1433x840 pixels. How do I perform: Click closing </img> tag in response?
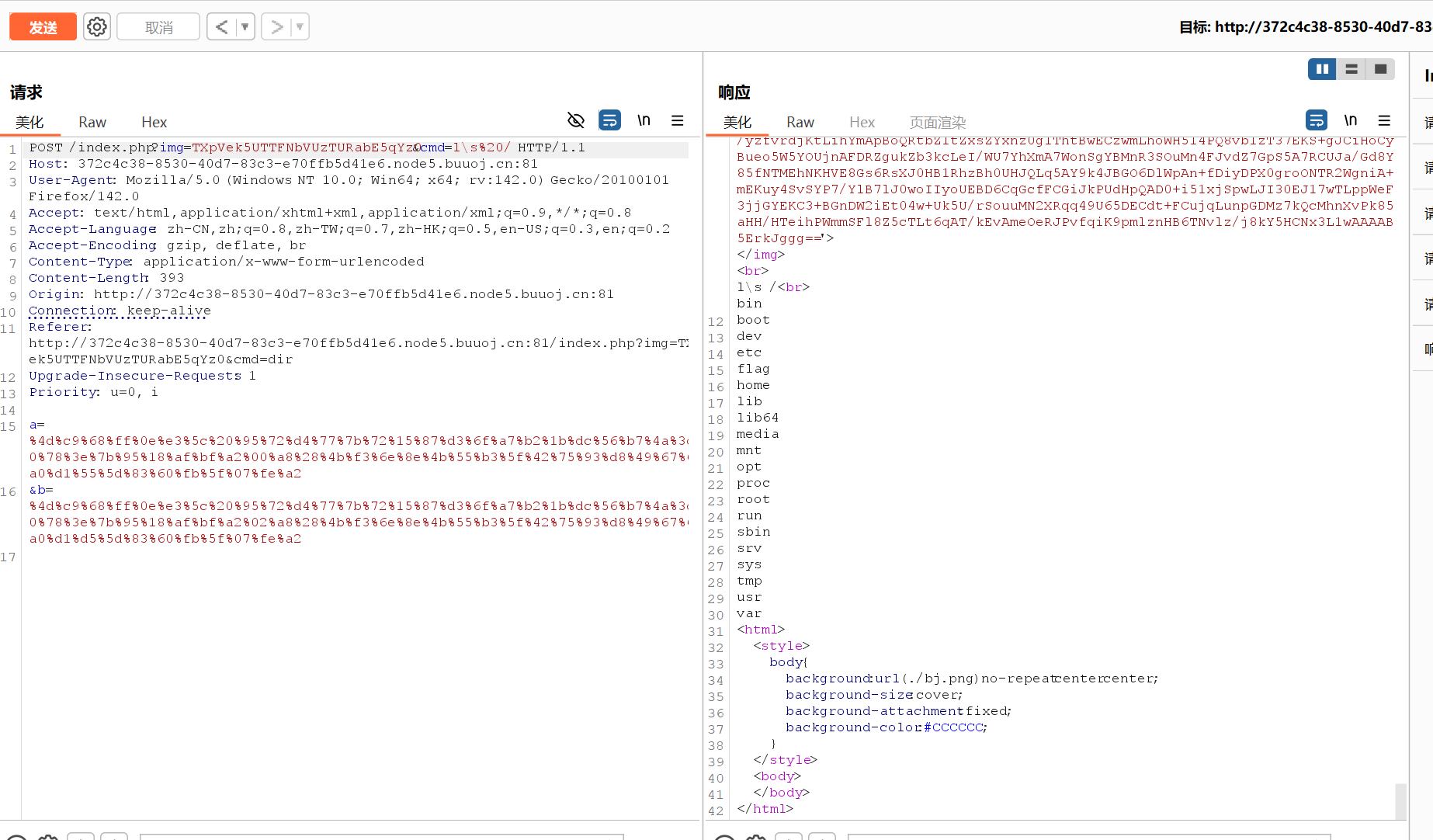tap(761, 255)
